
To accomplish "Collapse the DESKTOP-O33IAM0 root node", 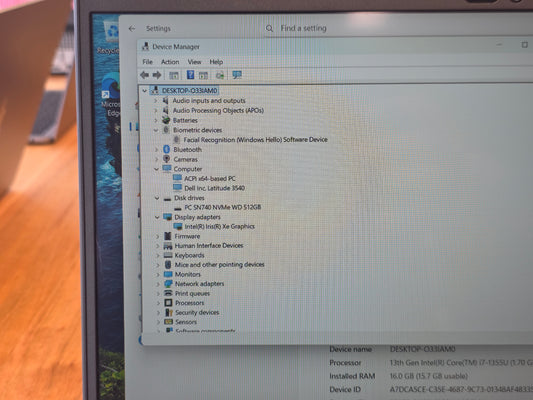I will 144,91.
